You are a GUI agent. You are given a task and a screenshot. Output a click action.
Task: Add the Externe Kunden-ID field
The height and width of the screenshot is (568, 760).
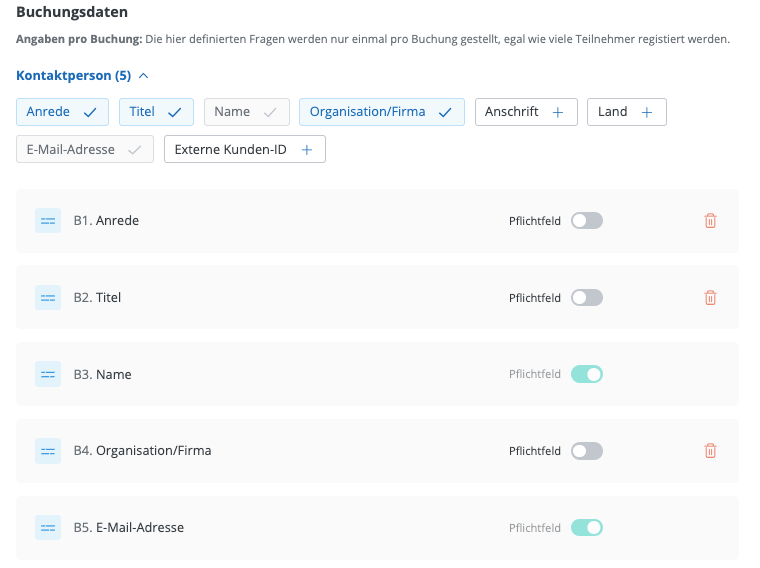[244, 149]
